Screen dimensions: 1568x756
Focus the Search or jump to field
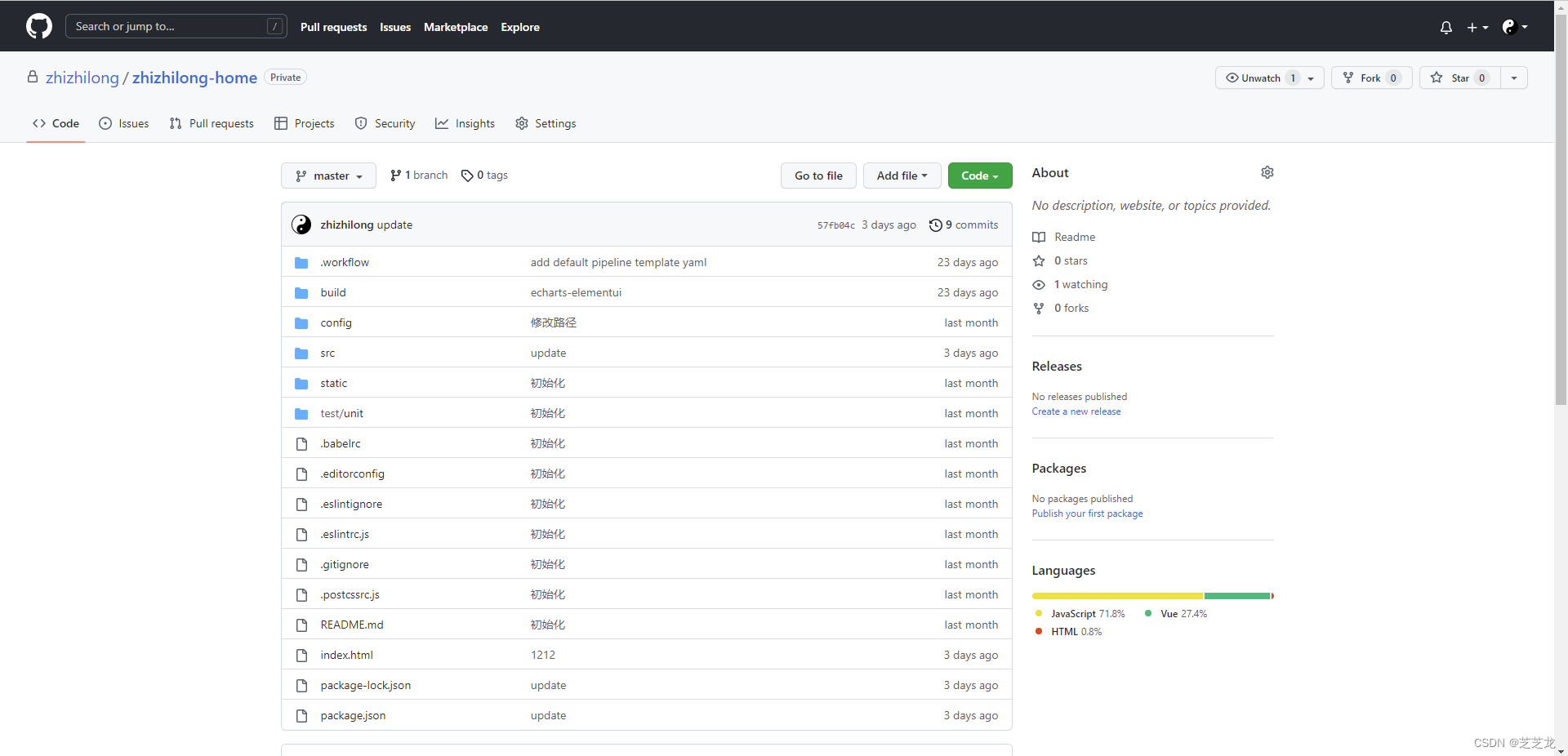coord(176,26)
